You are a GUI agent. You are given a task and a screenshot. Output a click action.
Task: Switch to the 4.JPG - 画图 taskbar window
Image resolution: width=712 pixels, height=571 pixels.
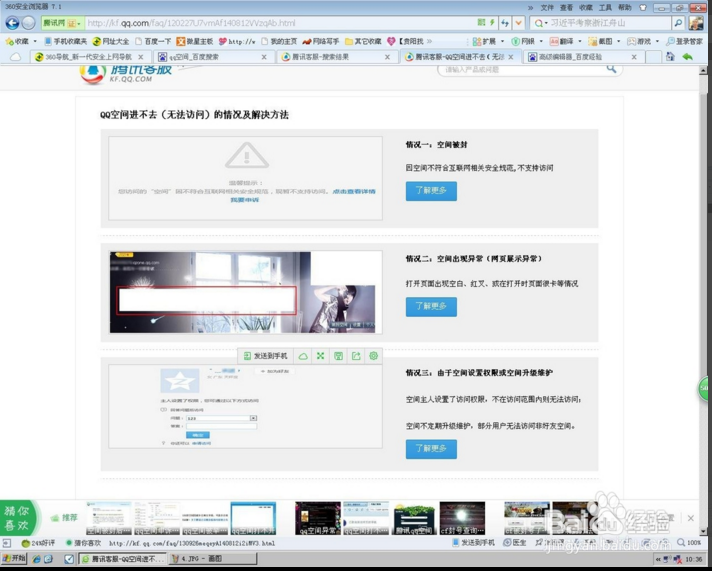212,559
